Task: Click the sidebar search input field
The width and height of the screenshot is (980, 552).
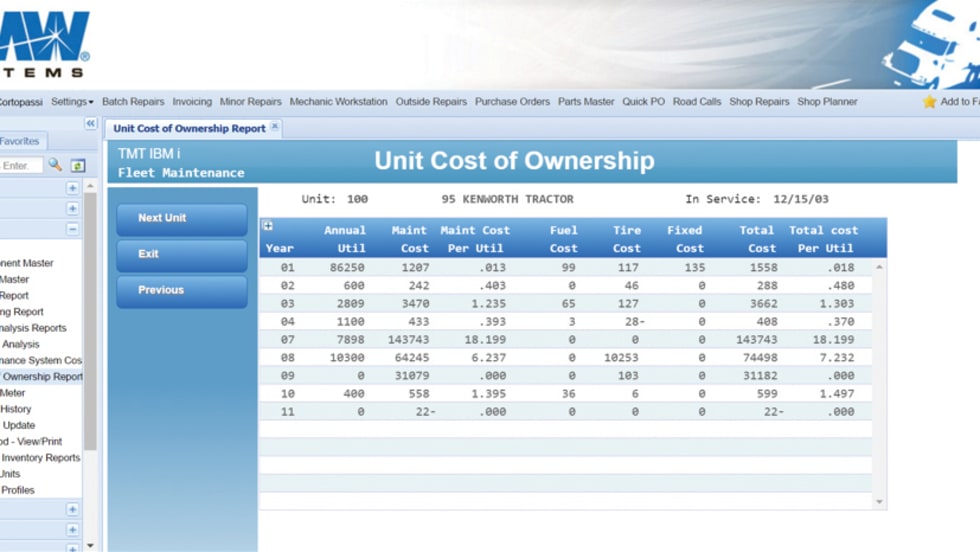Action: pyautogui.click(x=20, y=165)
